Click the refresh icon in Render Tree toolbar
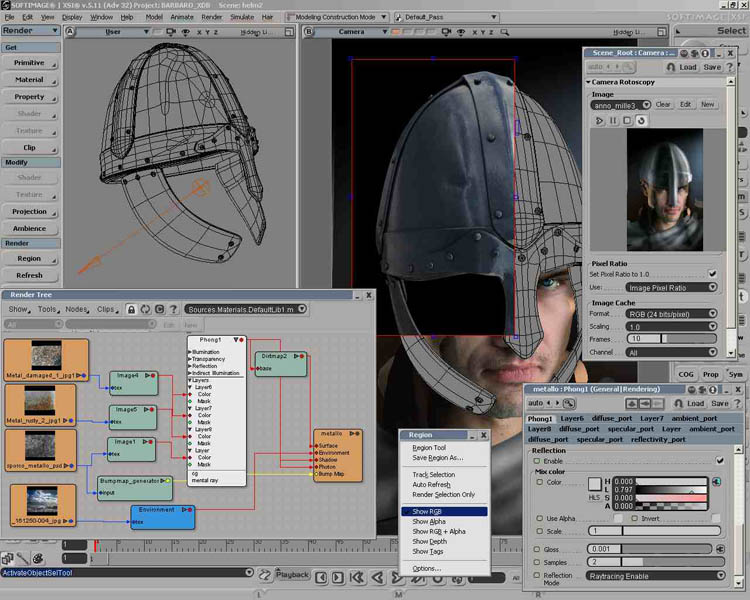Viewport: 750px width, 600px height. pos(145,310)
